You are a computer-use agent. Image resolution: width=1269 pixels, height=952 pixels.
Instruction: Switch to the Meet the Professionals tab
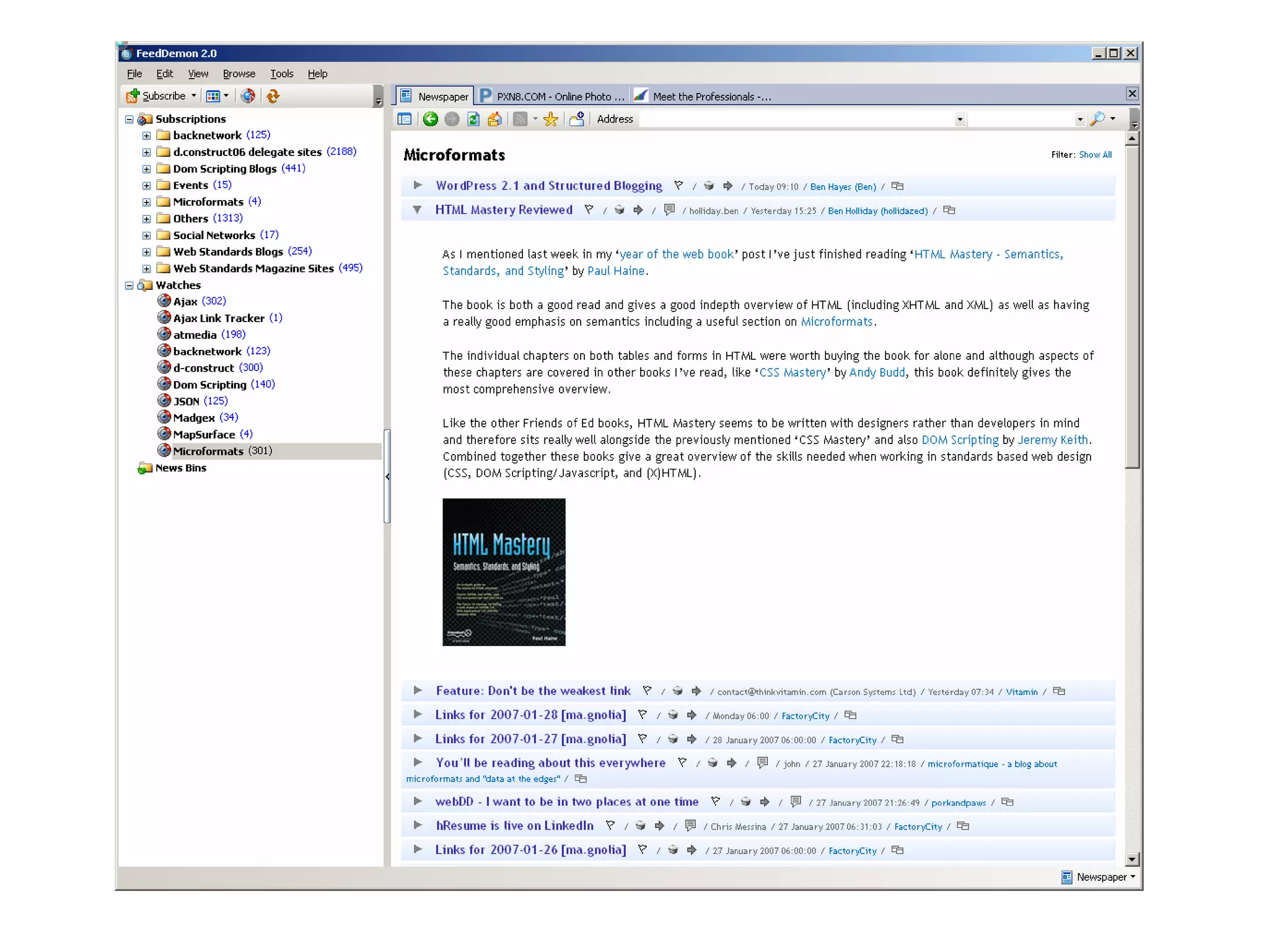coord(704,96)
